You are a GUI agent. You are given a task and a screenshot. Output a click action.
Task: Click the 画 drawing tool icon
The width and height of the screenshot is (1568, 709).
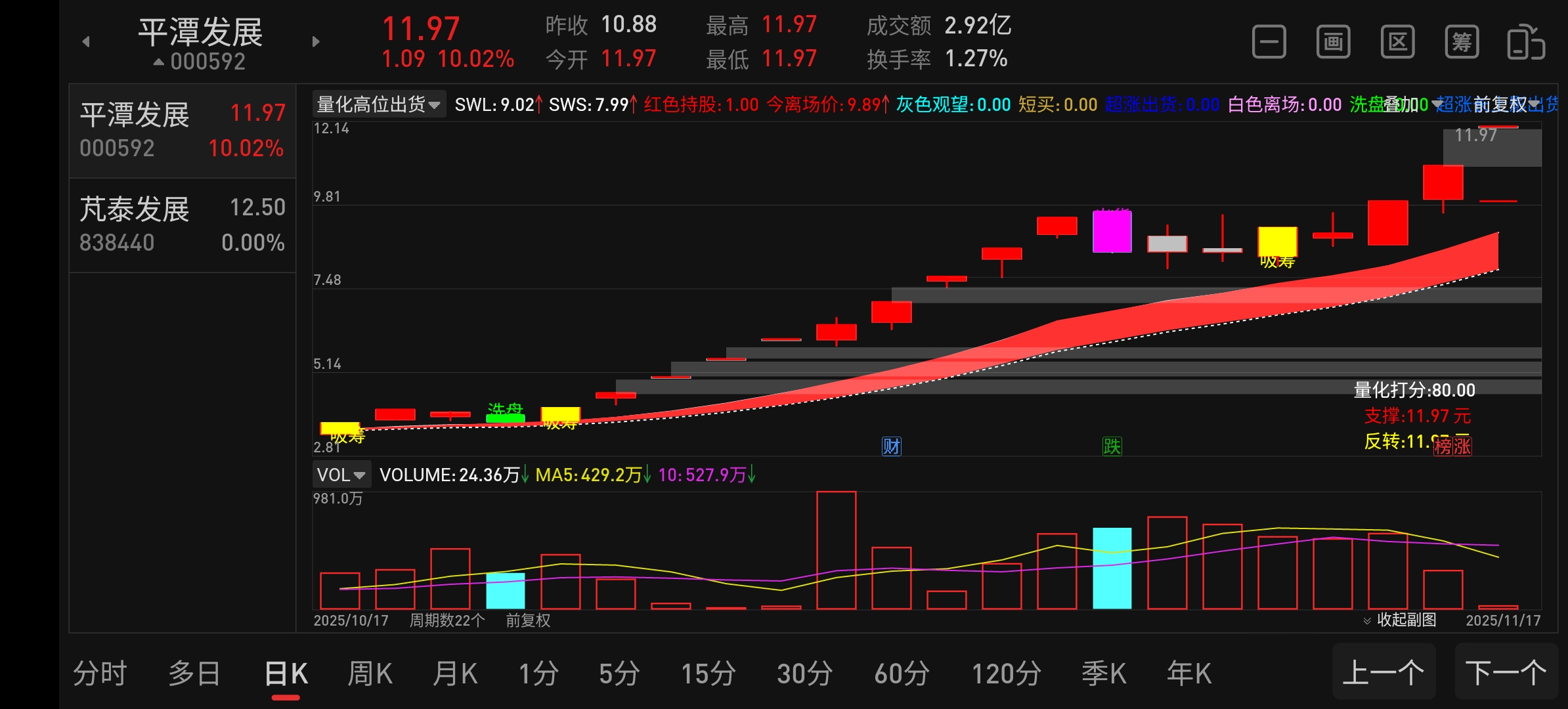point(1333,43)
